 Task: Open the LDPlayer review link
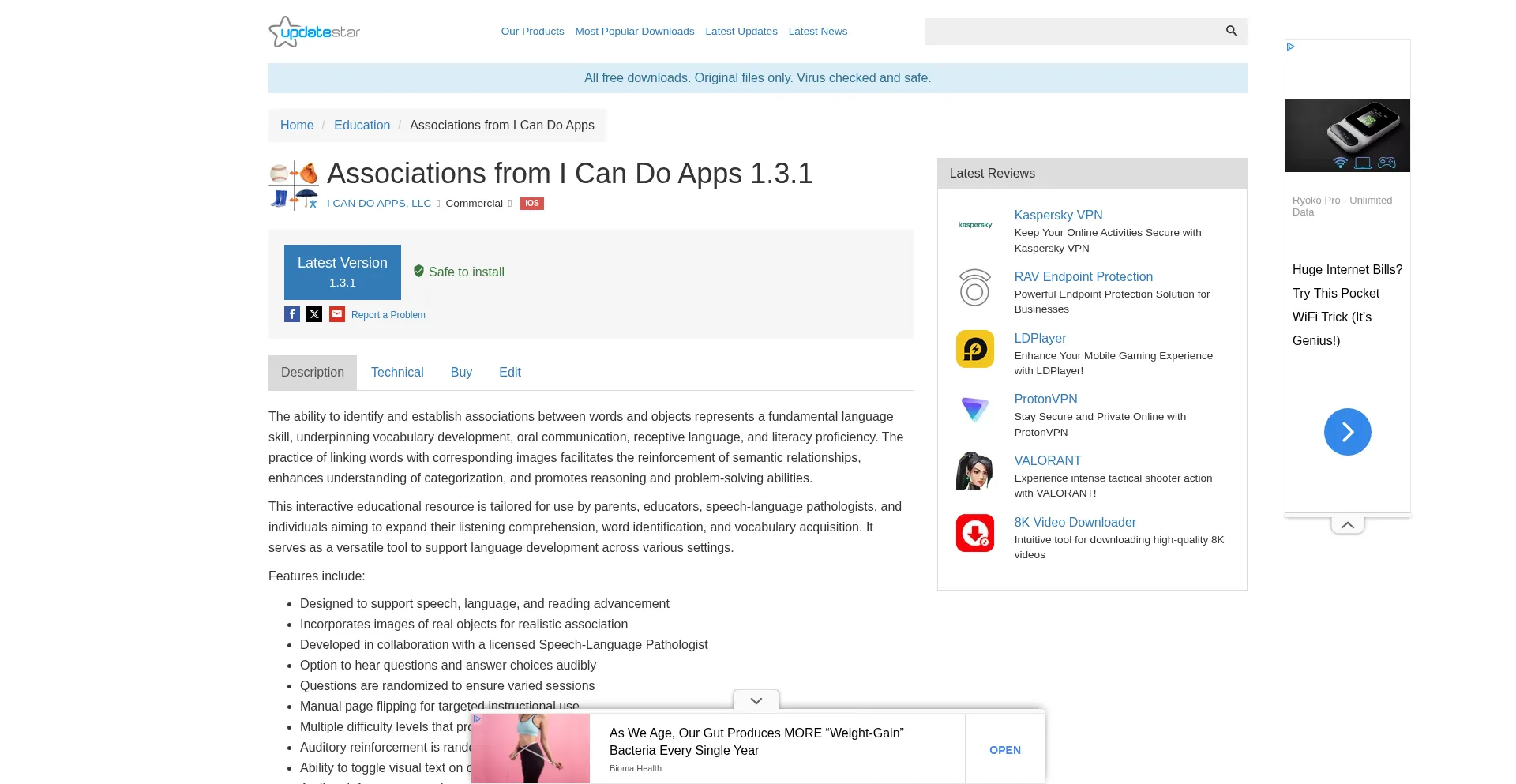tap(1040, 338)
